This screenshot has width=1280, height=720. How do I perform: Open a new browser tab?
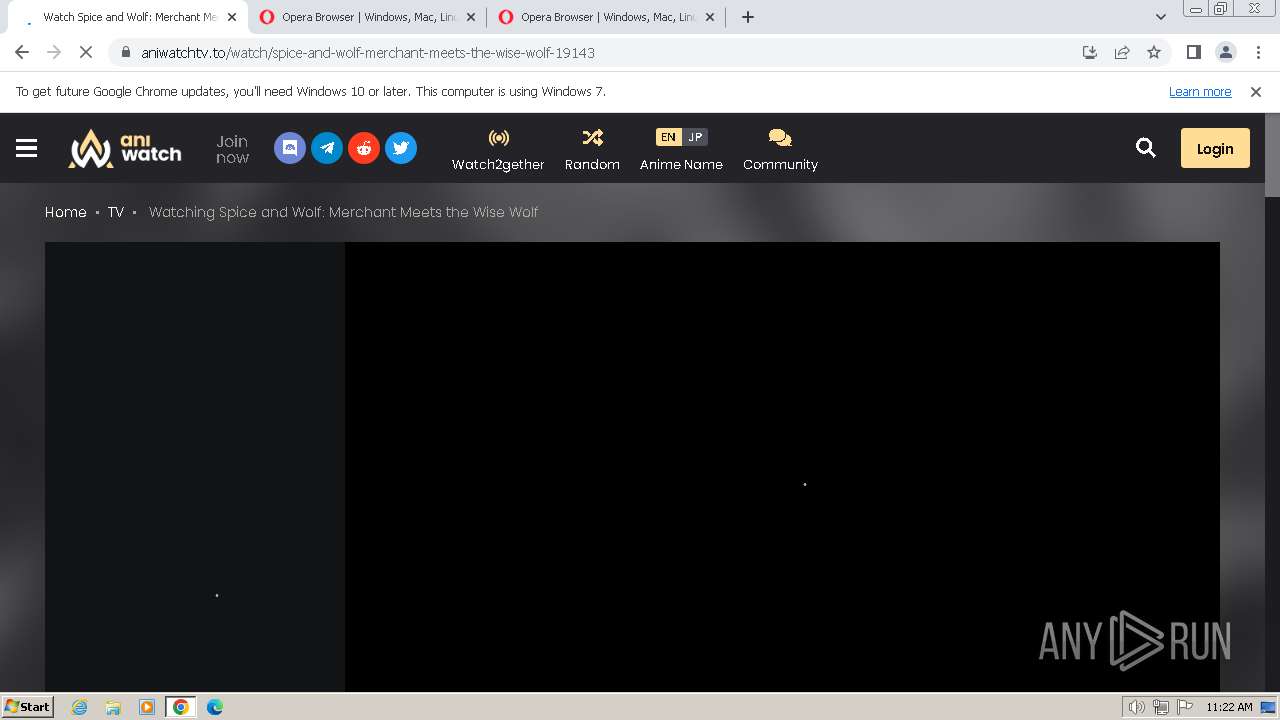pos(747,17)
